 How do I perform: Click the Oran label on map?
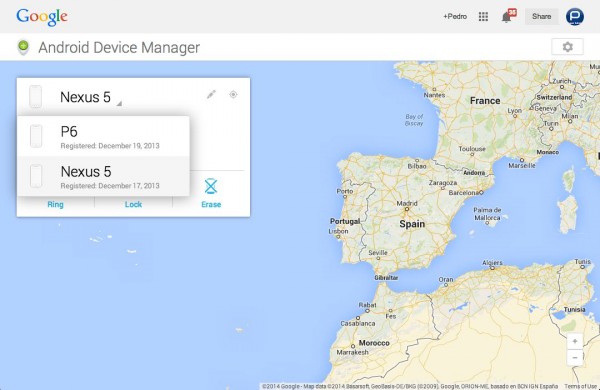pyautogui.click(x=446, y=280)
